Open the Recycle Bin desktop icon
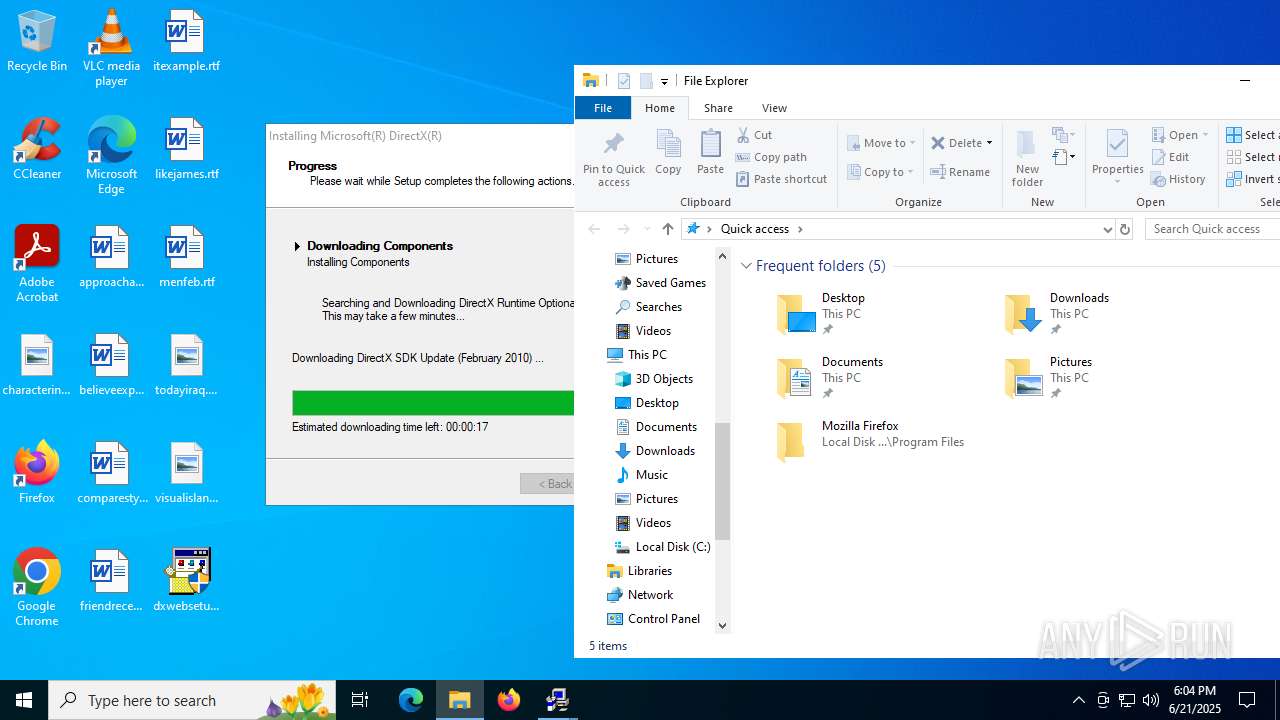The width and height of the screenshot is (1280, 720). [37, 42]
